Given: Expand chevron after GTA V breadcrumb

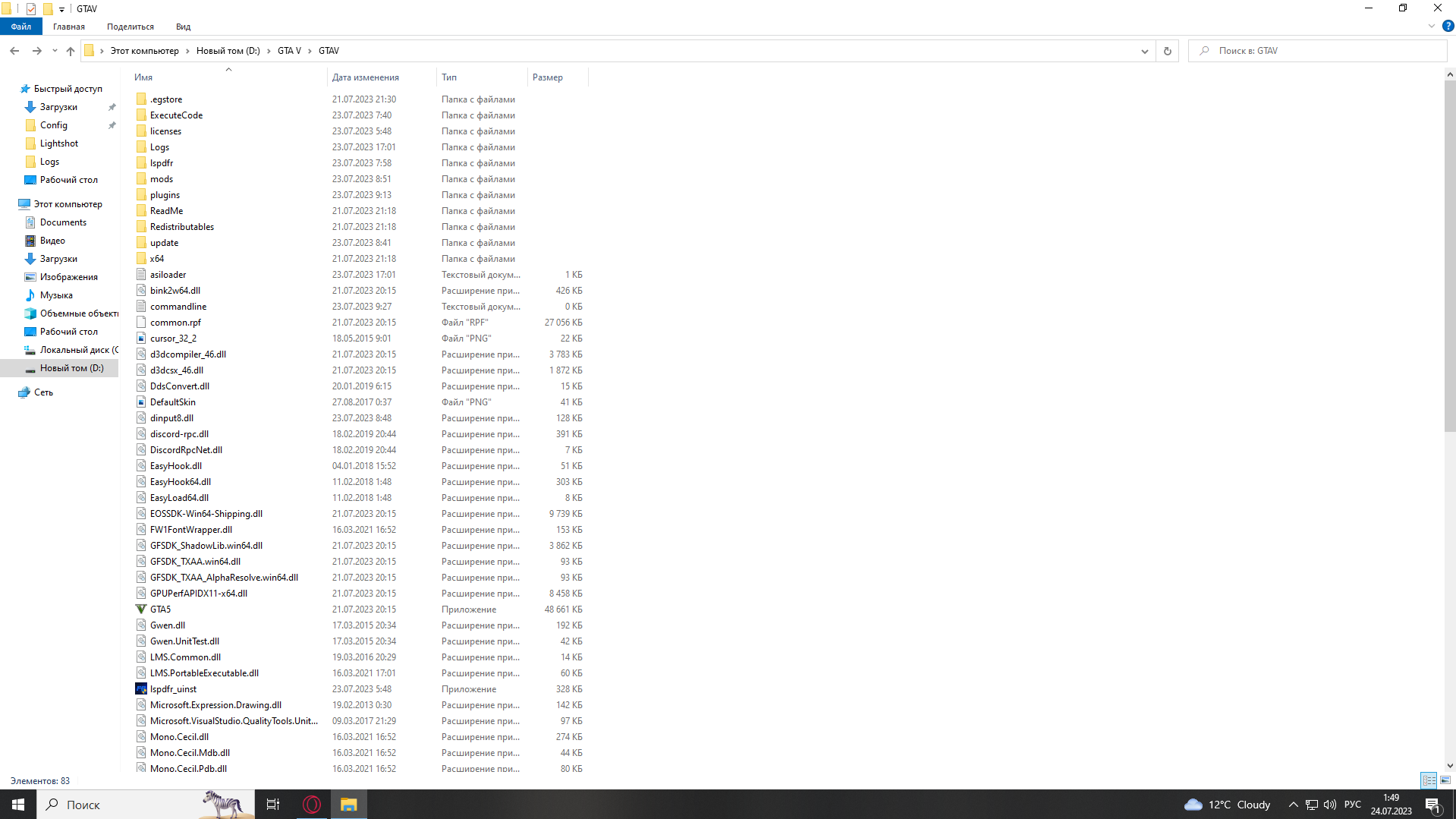Looking at the screenshot, I should (x=310, y=51).
